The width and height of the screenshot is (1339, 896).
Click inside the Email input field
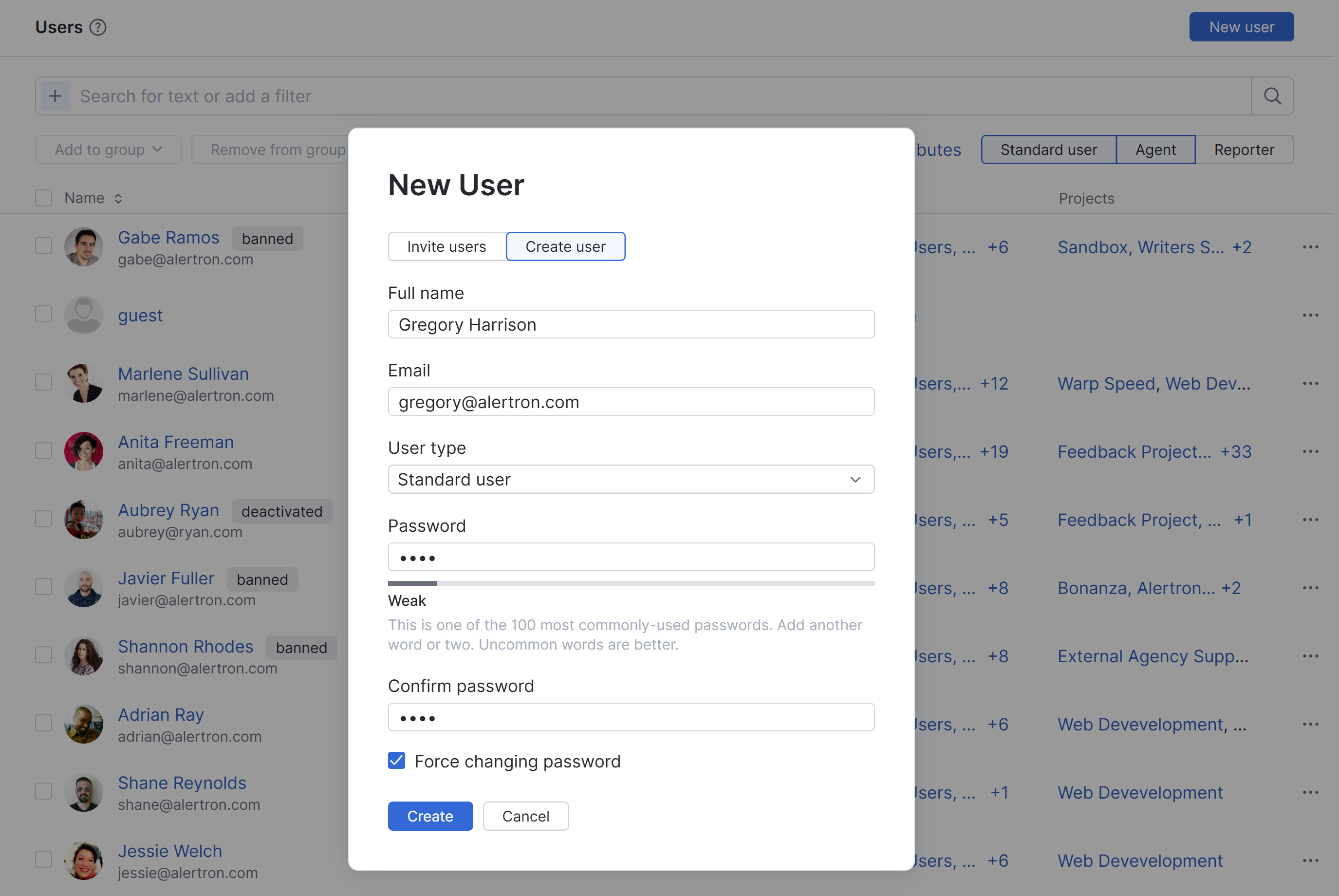click(631, 402)
